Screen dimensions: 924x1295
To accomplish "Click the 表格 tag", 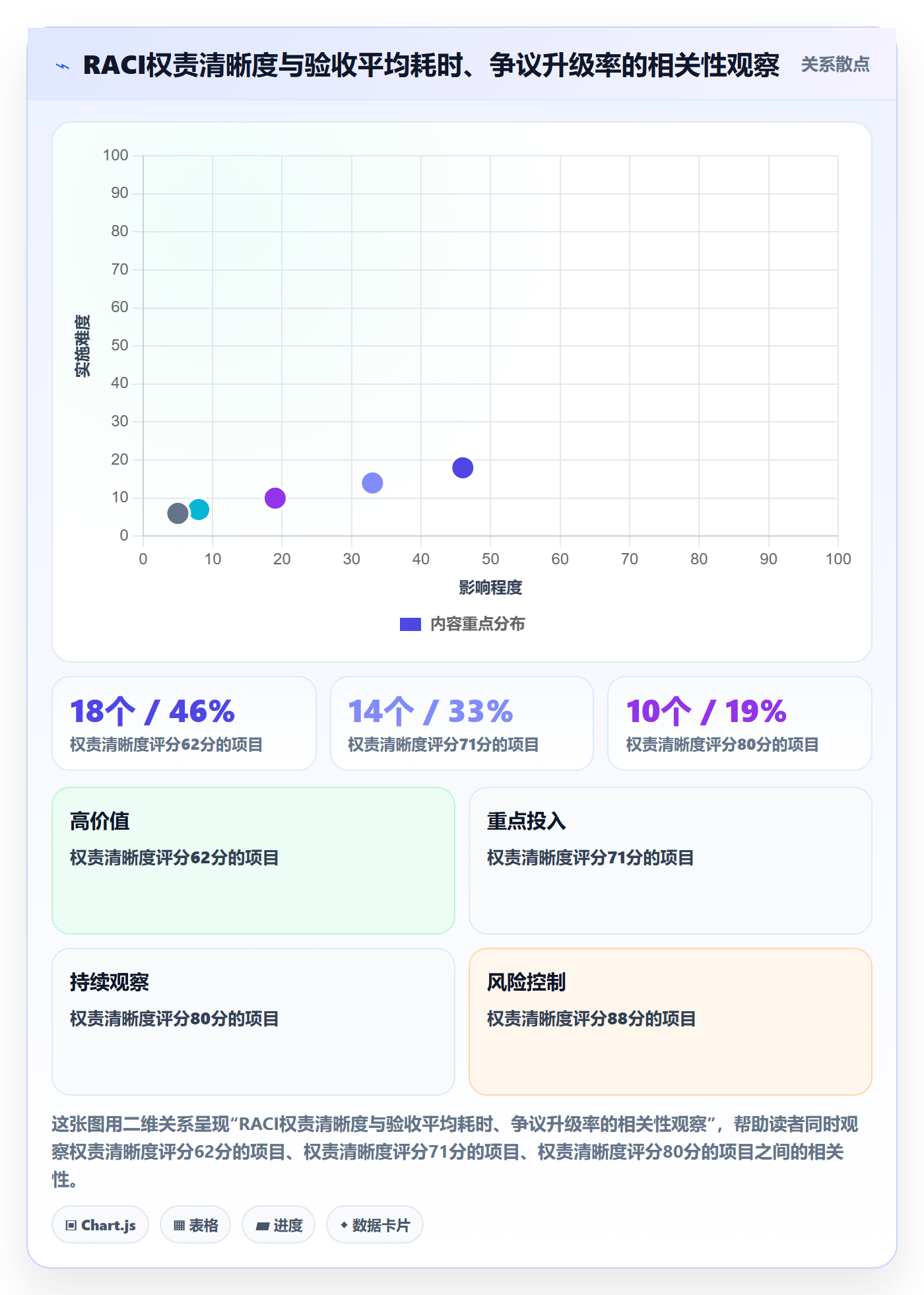I will click(x=195, y=1225).
